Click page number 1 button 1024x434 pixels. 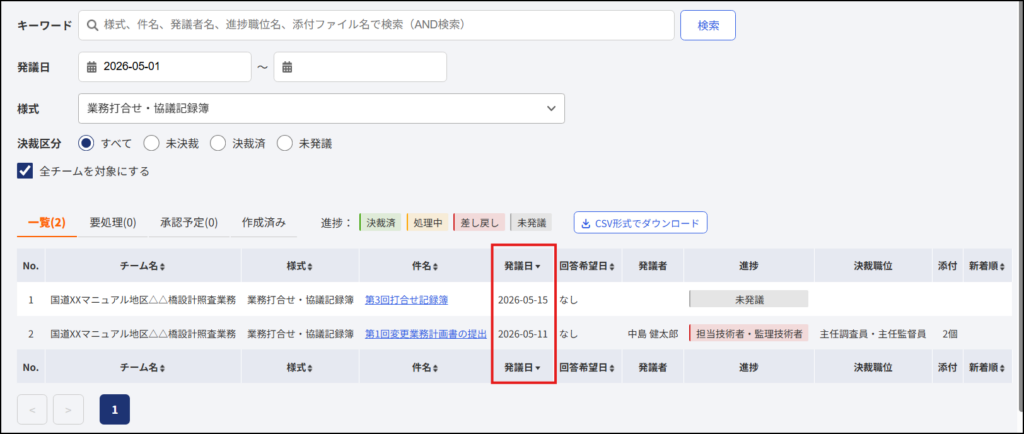[115, 410]
